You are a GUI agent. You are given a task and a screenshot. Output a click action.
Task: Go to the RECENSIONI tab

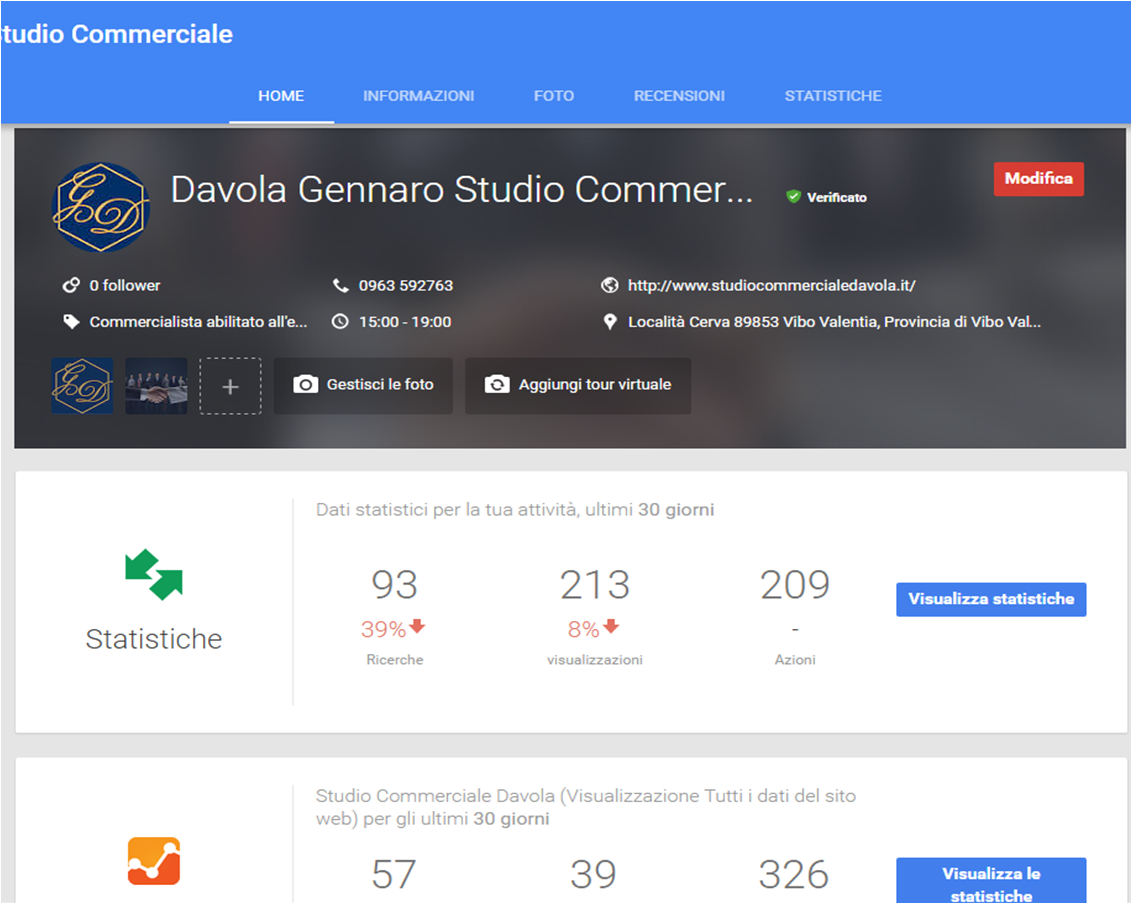click(x=679, y=96)
